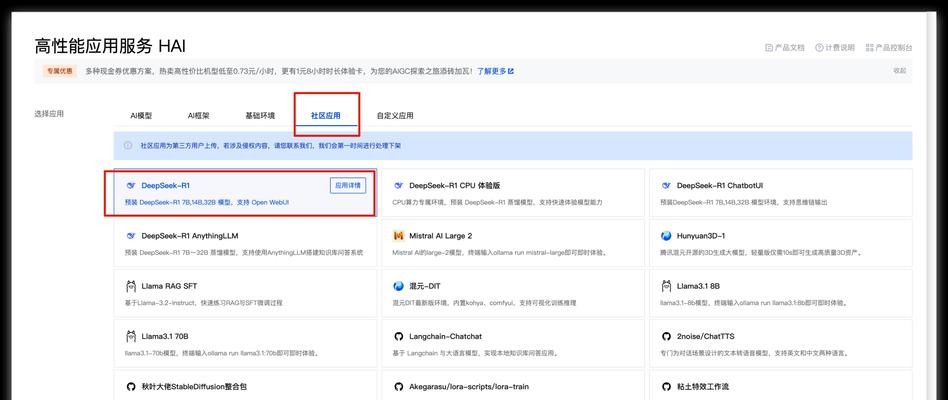This screenshot has width=948, height=400.
Task: Click the 秋叶大佬StableDiffusion整合包 title
Action: tap(194, 386)
